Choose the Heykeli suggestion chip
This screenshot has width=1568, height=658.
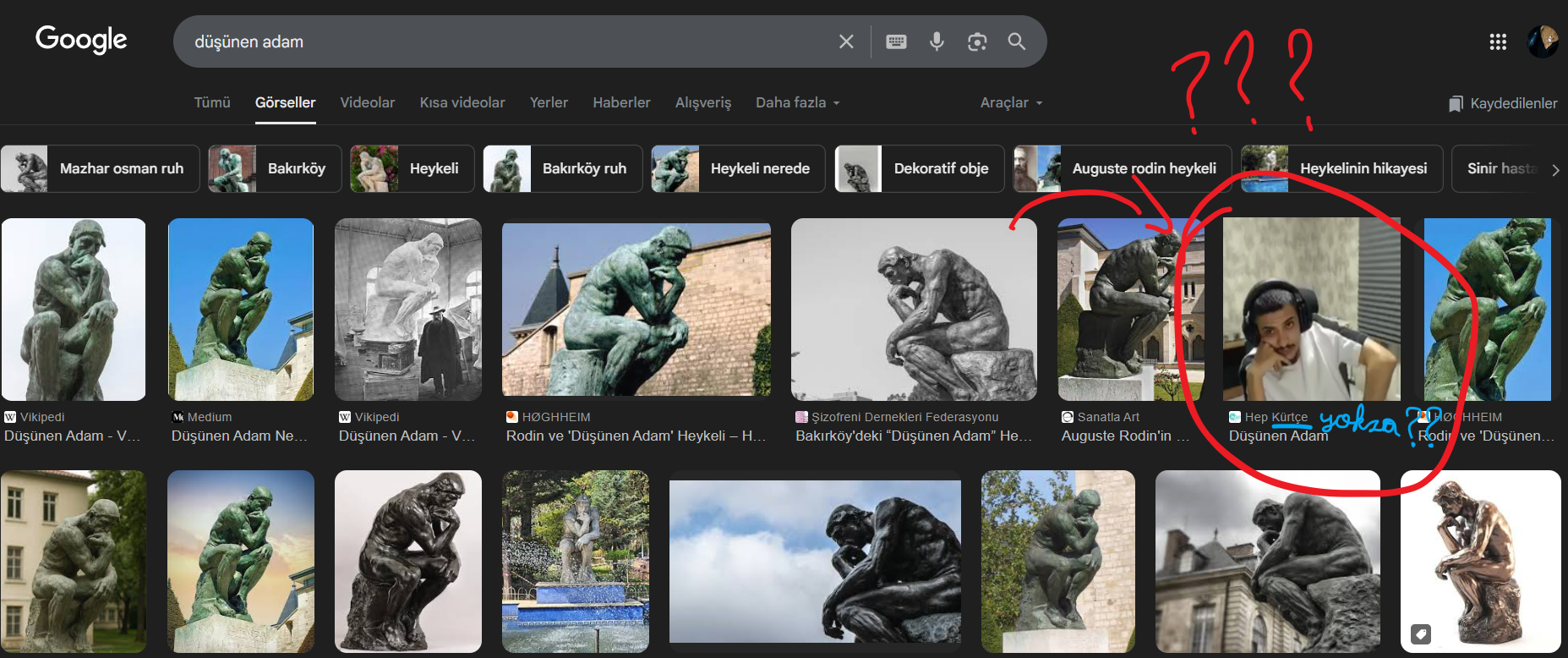click(412, 168)
